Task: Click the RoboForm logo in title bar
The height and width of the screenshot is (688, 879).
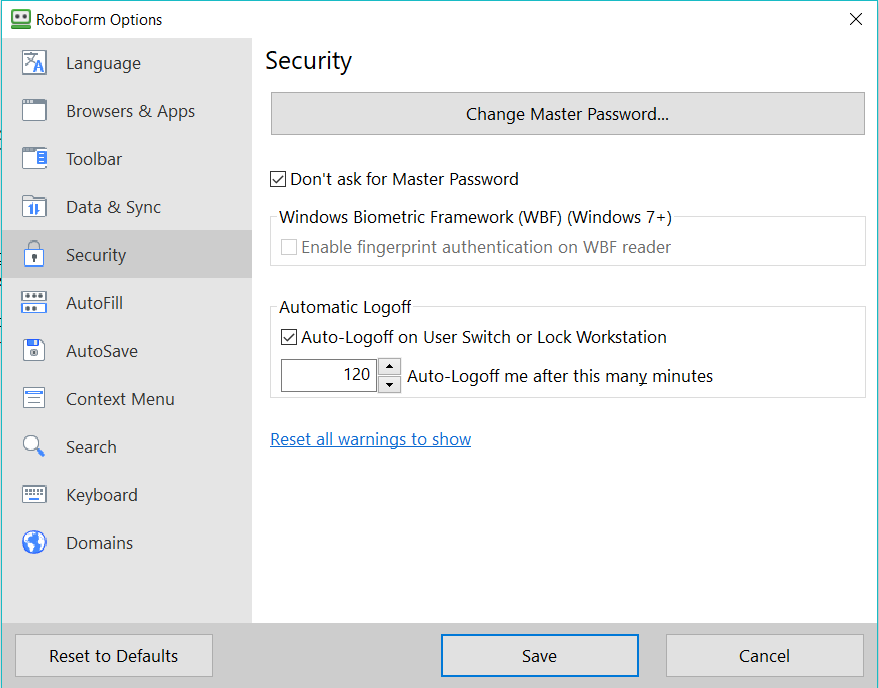Action: (x=21, y=19)
